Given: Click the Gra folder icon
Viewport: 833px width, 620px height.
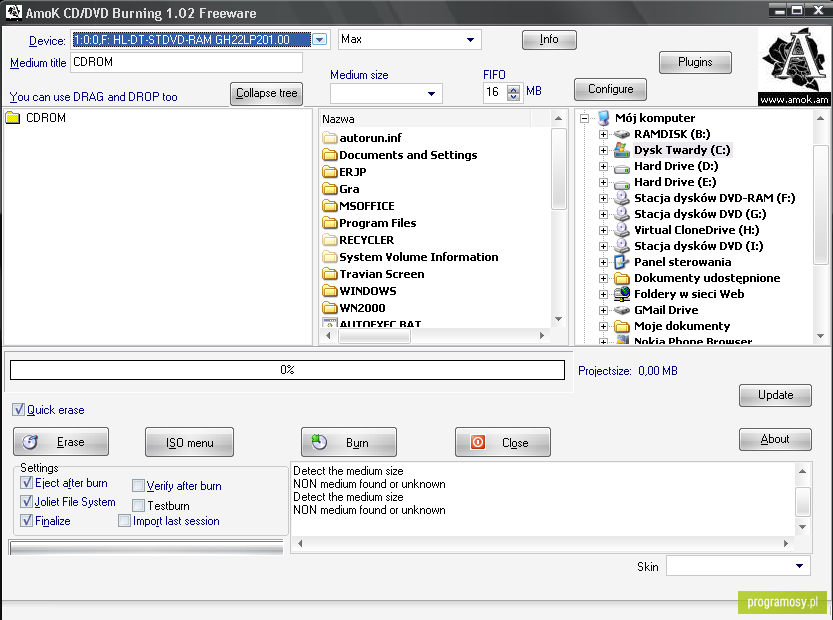Looking at the screenshot, I should (x=330, y=189).
